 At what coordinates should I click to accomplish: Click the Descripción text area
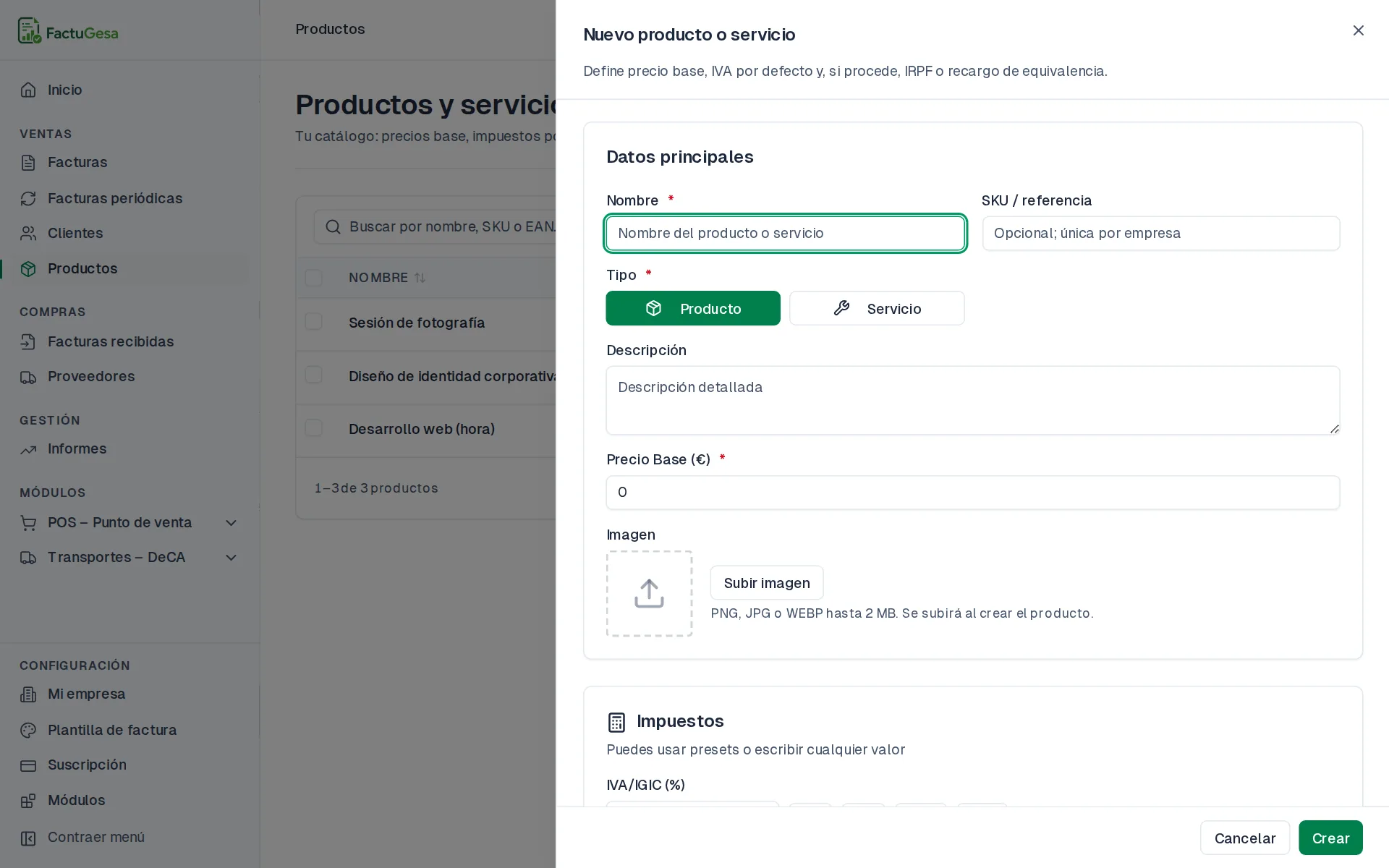tap(973, 400)
